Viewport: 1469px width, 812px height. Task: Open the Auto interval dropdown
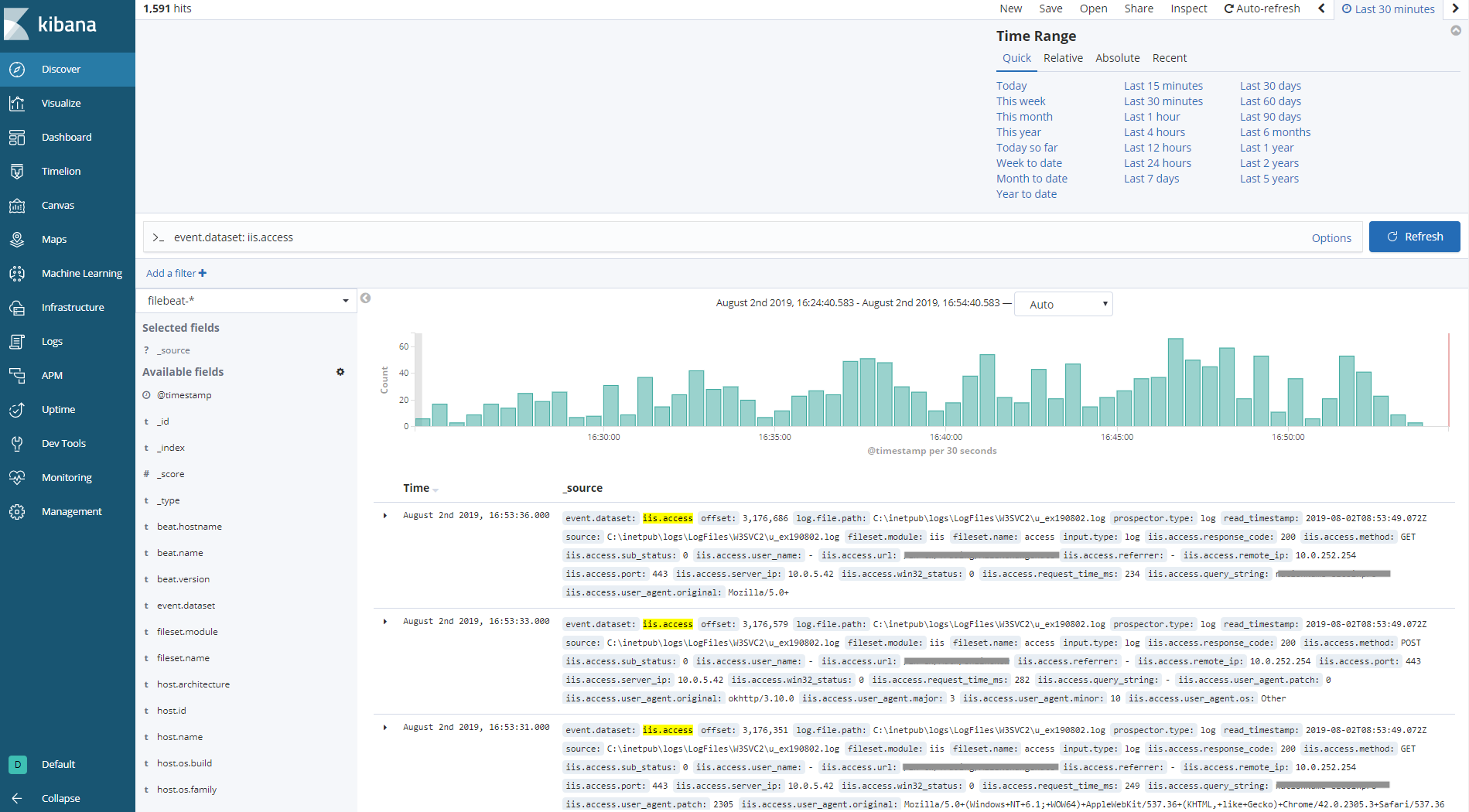pyautogui.click(x=1063, y=305)
